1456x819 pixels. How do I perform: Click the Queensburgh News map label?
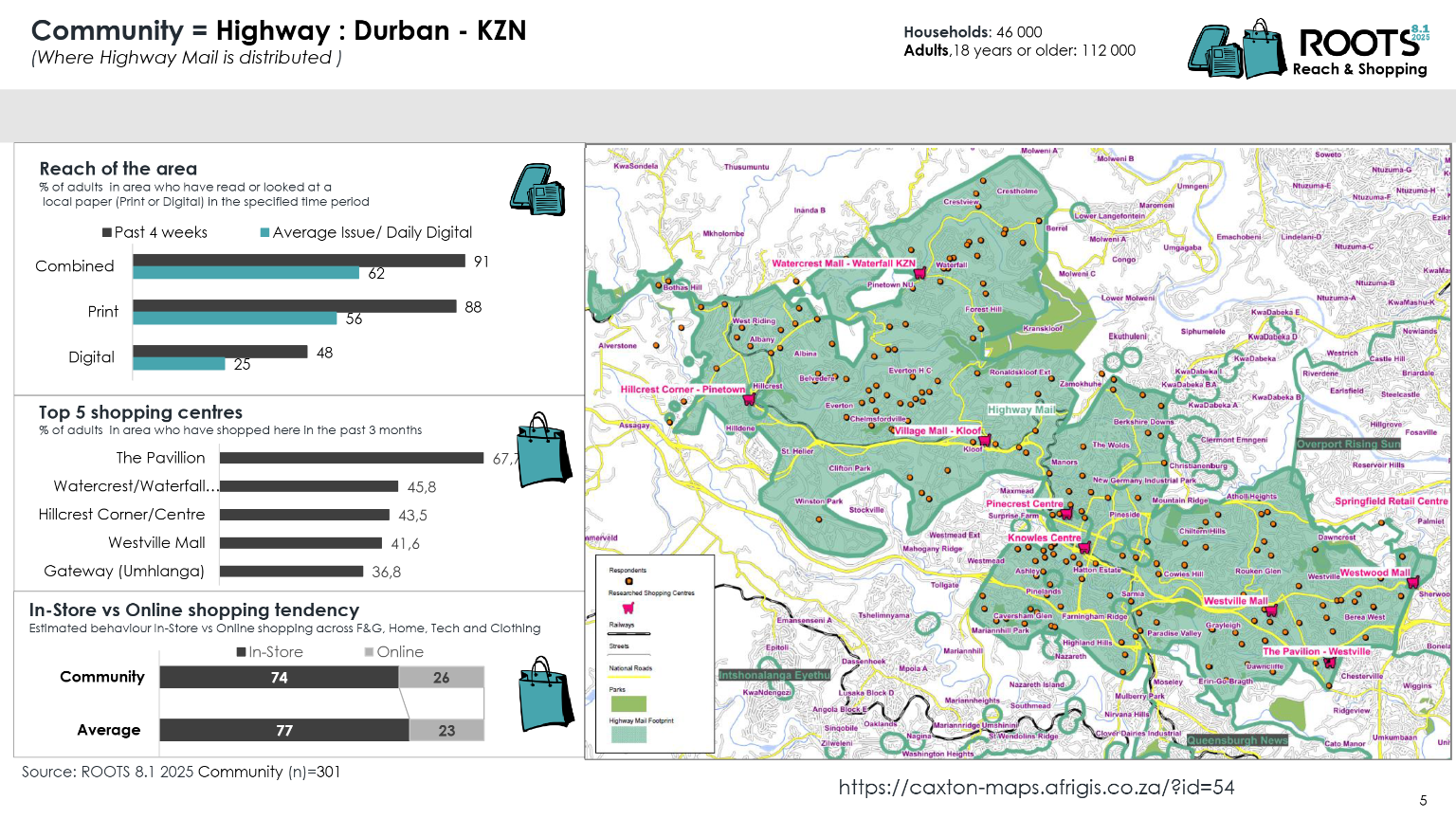tap(1237, 740)
